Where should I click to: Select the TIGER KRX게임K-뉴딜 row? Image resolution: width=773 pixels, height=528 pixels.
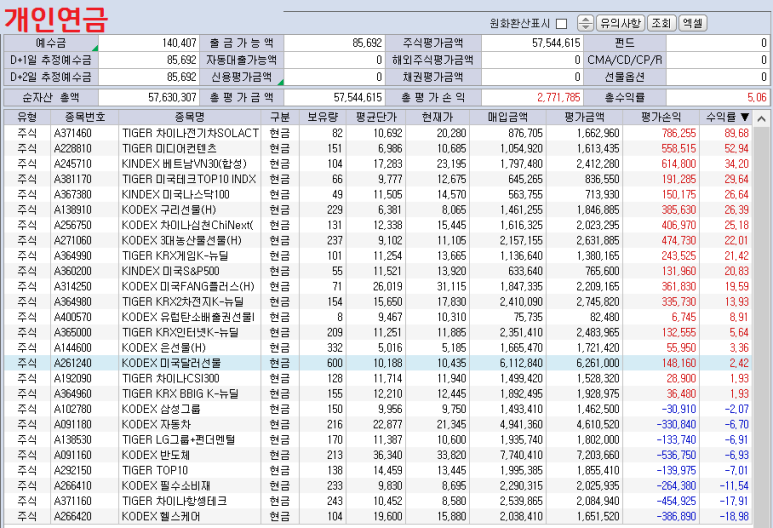click(x=379, y=256)
